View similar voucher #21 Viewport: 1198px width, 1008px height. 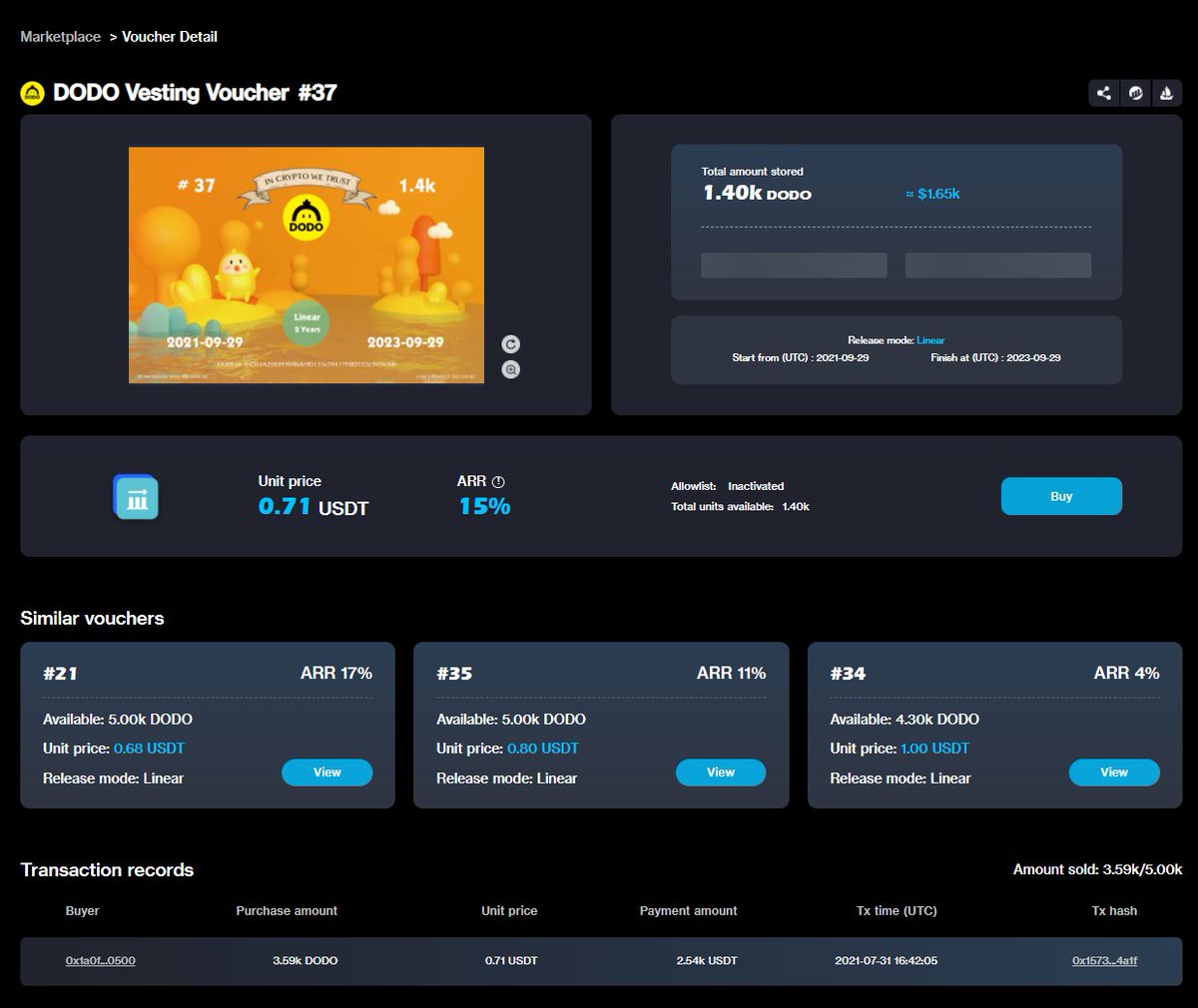coord(327,772)
